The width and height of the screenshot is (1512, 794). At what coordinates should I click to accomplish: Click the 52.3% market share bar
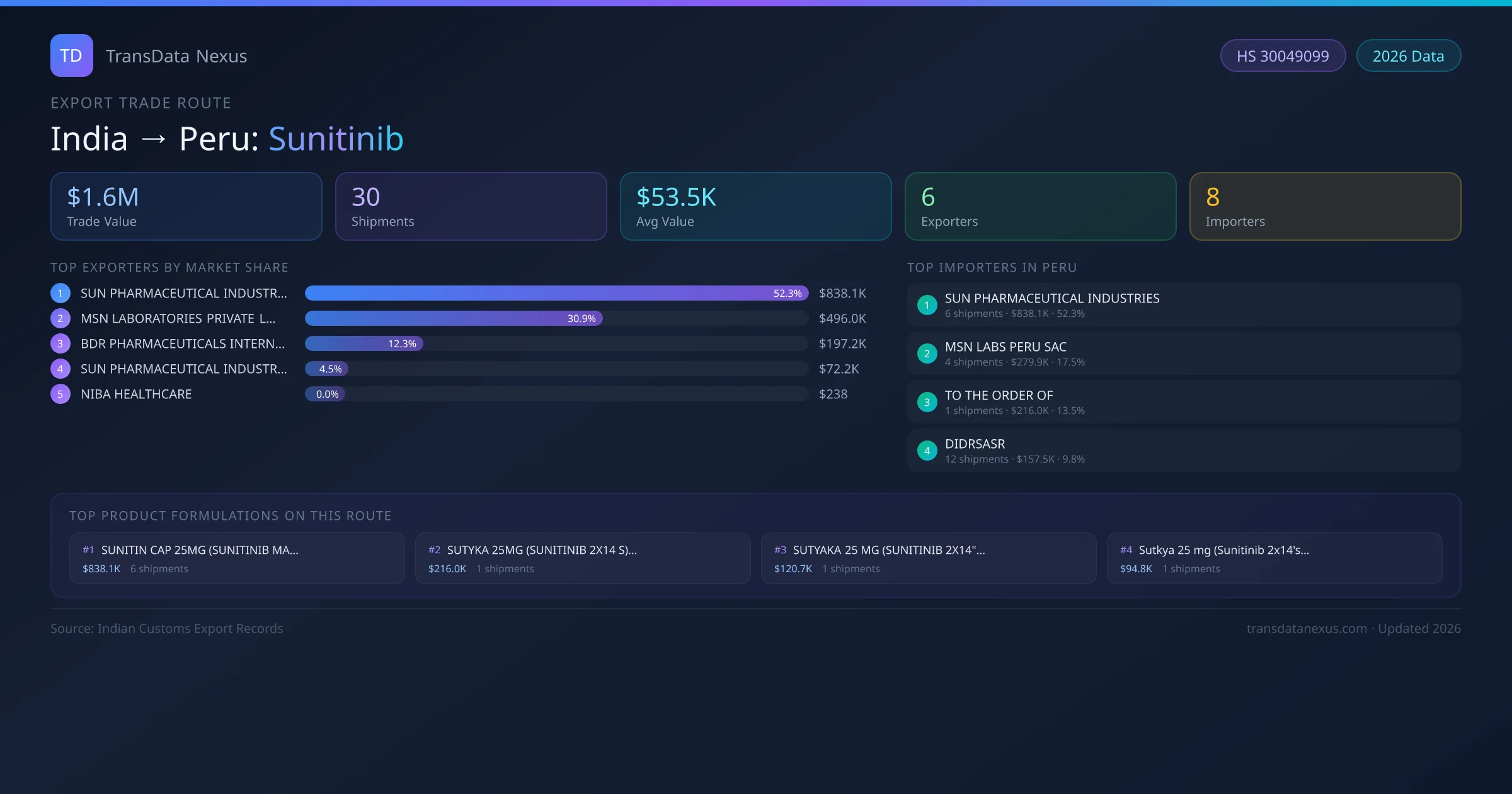[x=556, y=293]
